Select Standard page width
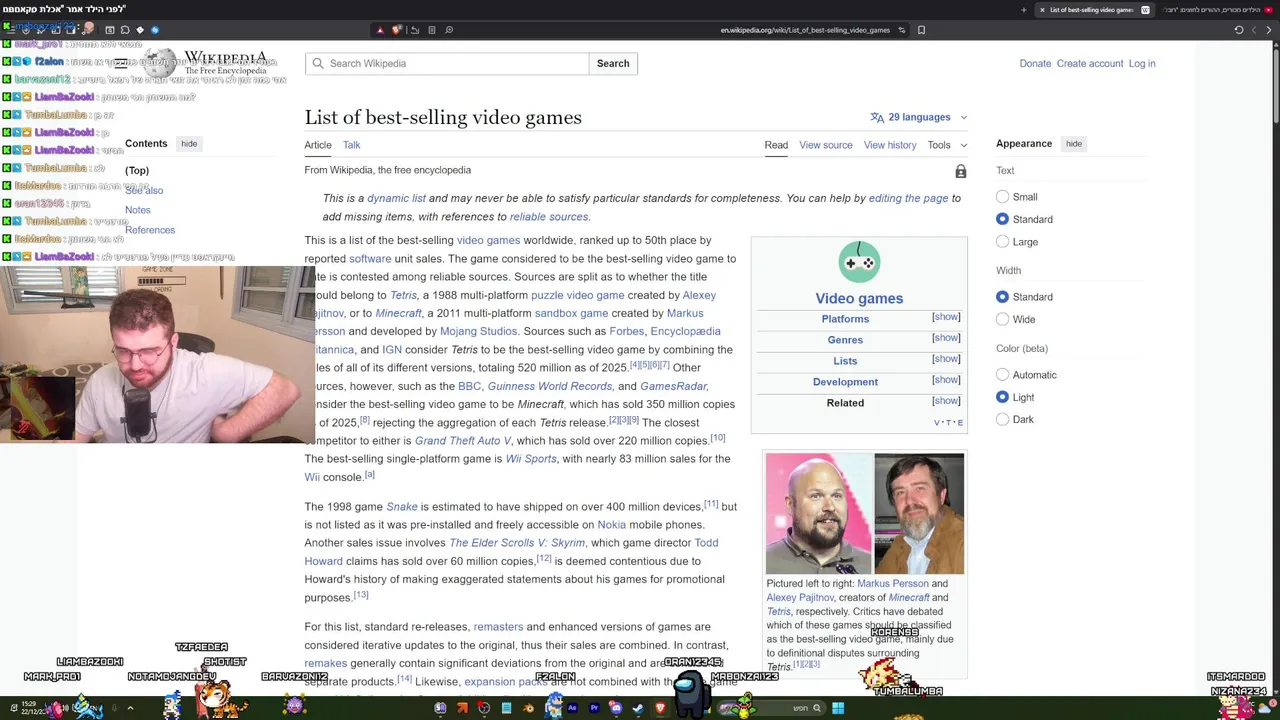Image resolution: width=1280 pixels, height=720 pixels. tap(1002, 297)
